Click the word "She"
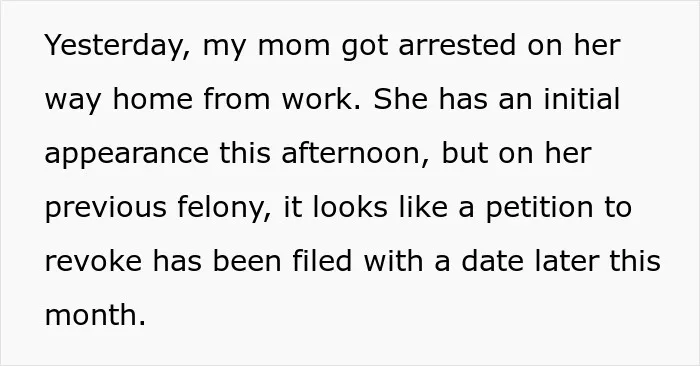Viewport: 700px width, 366px height. [x=400, y=99]
